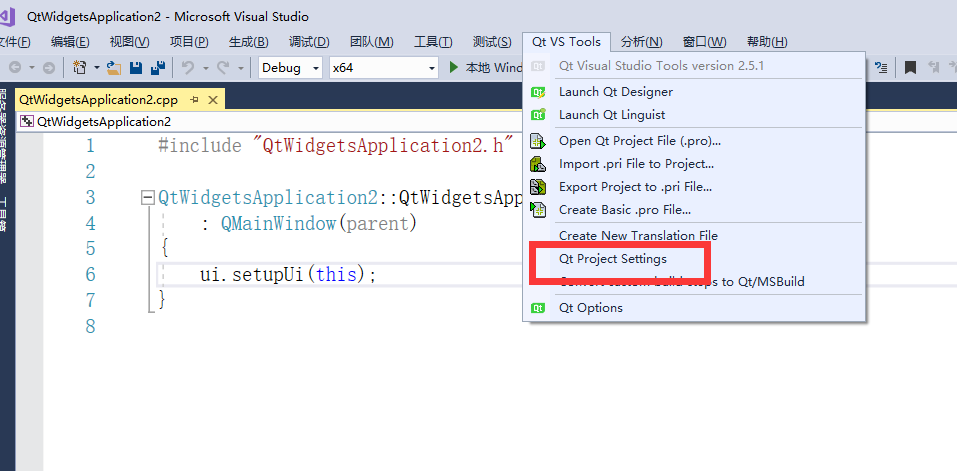Open the 测试(S) menu
This screenshot has height=471, width=957.
click(x=492, y=42)
